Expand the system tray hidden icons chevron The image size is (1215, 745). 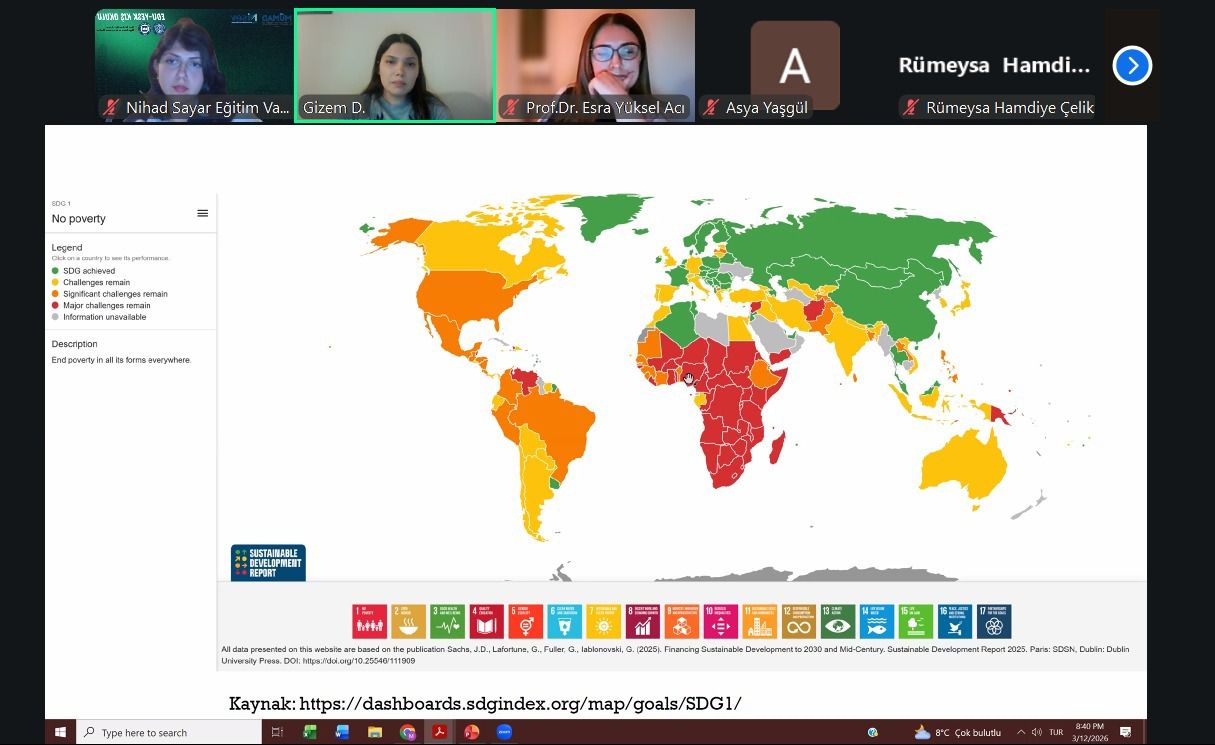(x=1021, y=732)
